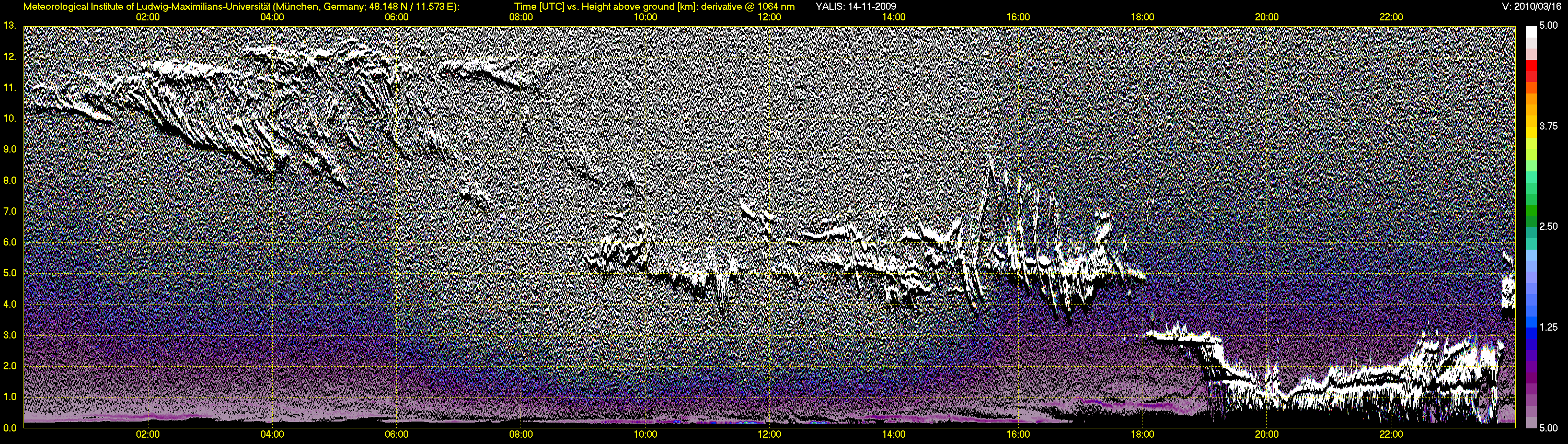Click the 0.0 km height axis label
1568x444 pixels.
[9, 428]
